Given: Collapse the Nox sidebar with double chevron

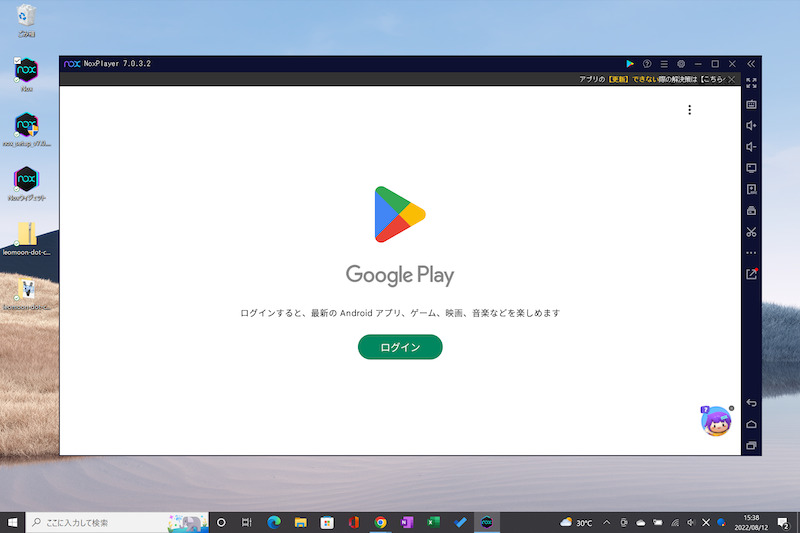Looking at the screenshot, I should pos(751,64).
